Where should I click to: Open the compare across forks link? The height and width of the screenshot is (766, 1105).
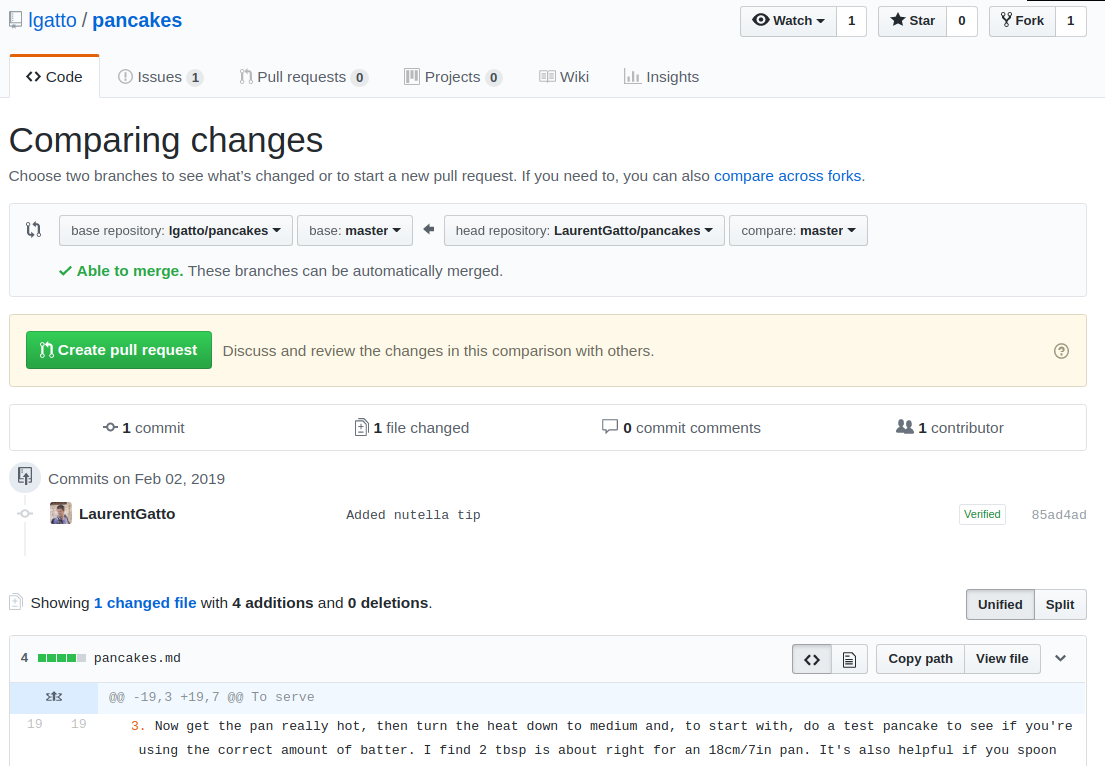788,175
